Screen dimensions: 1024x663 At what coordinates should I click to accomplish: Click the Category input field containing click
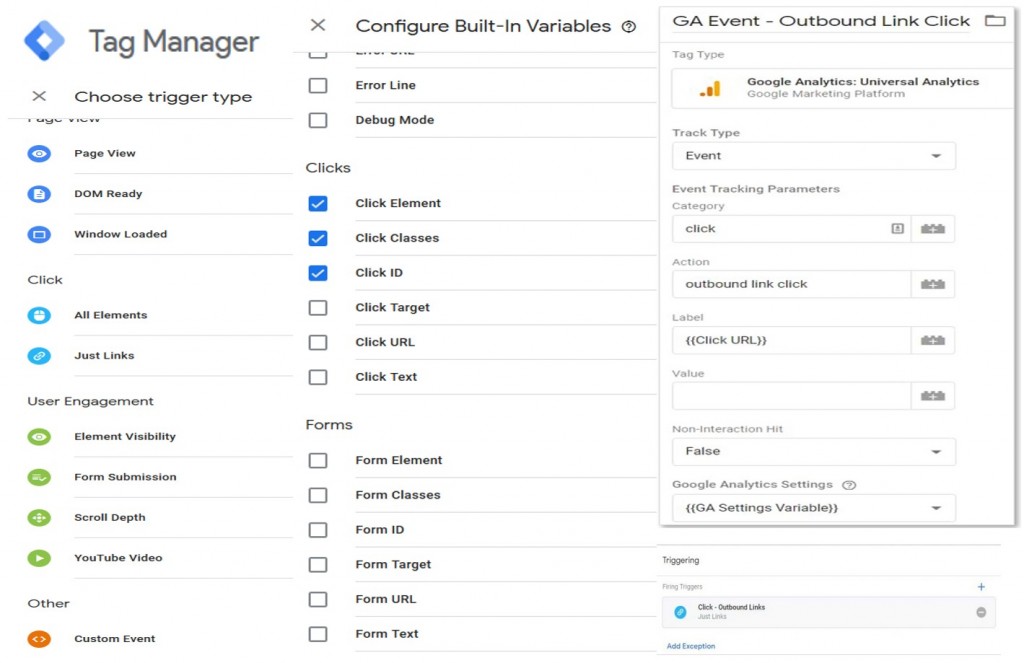pyautogui.click(x=792, y=229)
